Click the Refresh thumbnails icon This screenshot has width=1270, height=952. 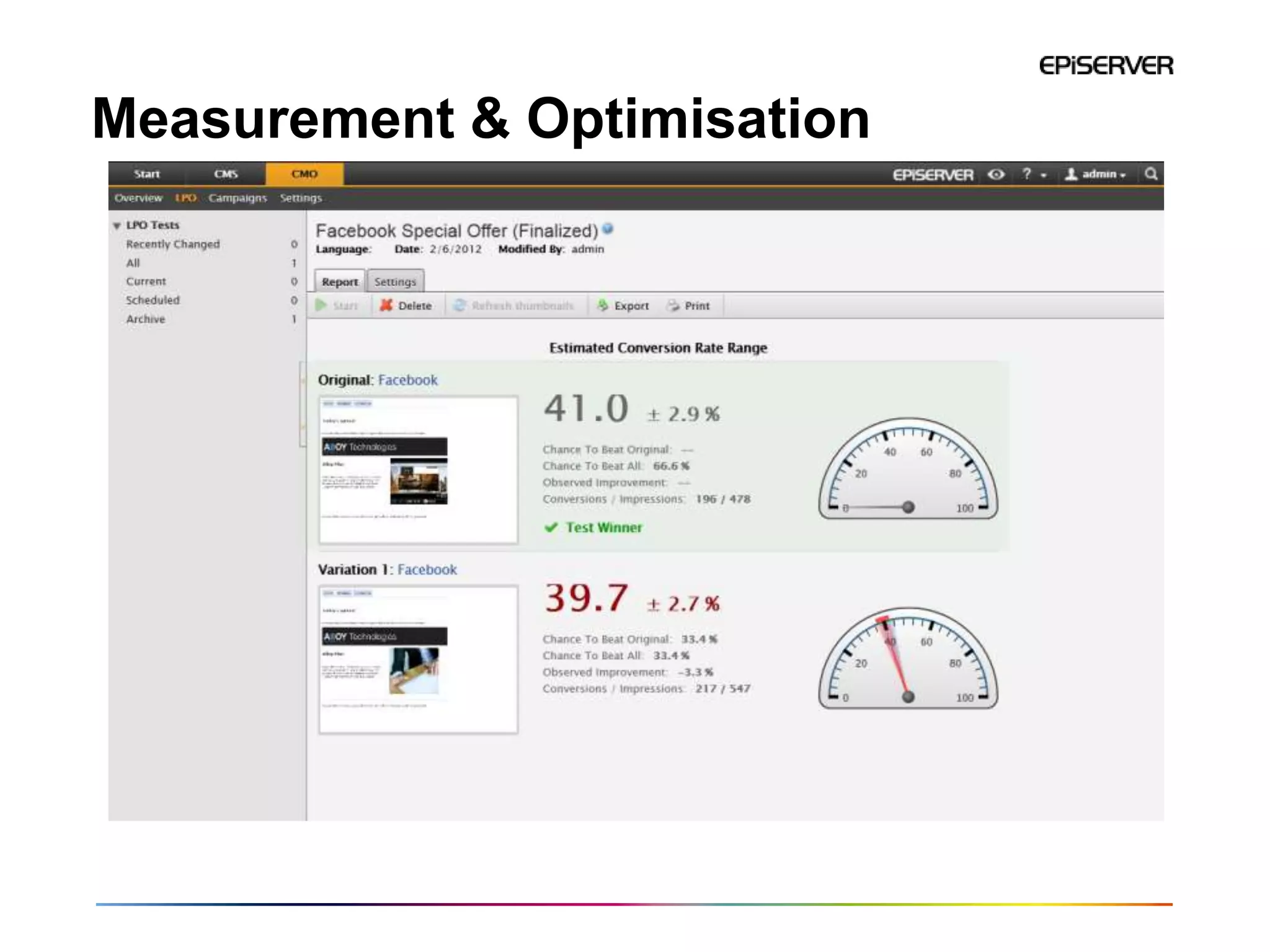click(460, 306)
